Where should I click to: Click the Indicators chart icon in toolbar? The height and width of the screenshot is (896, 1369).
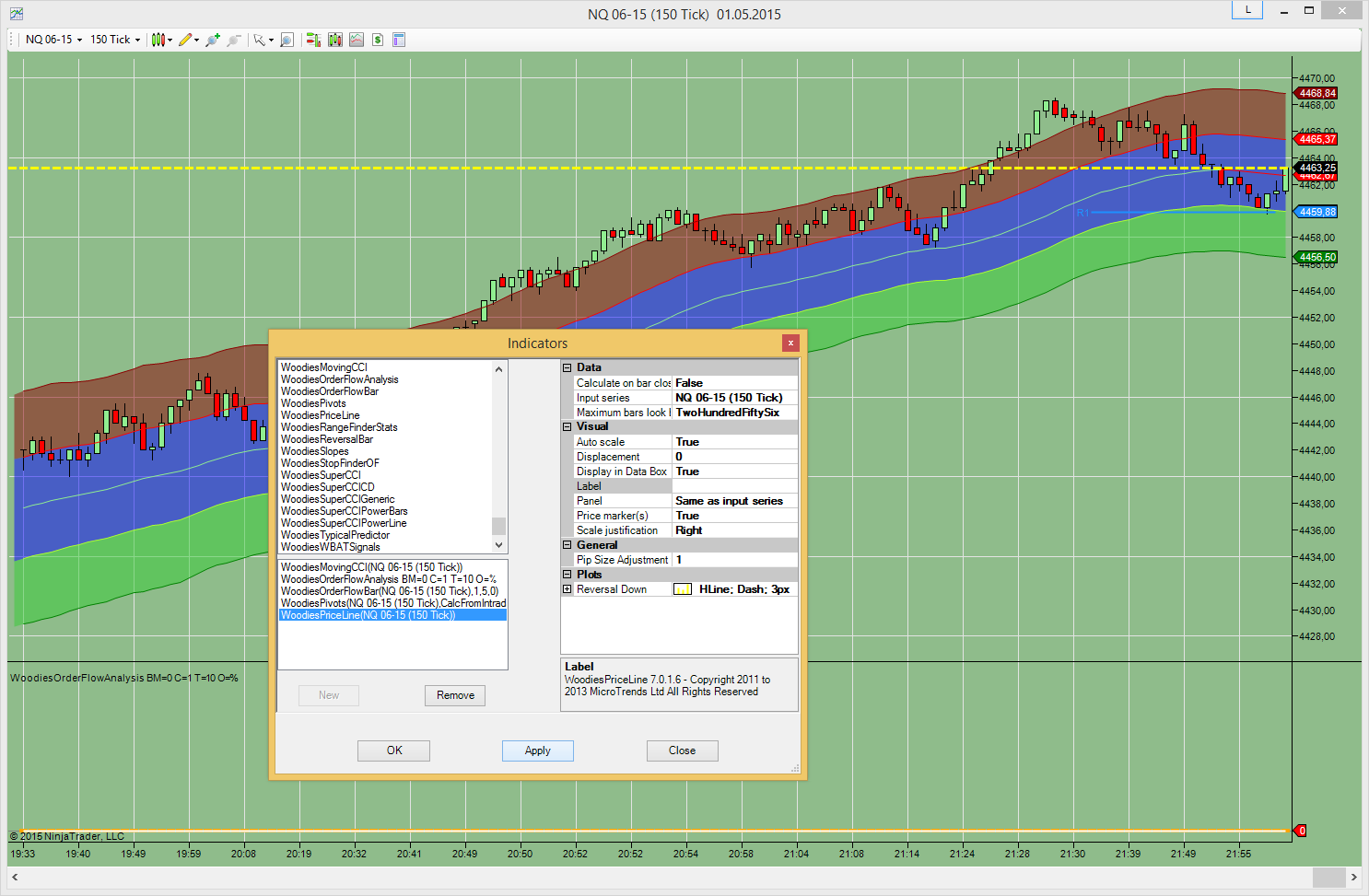[x=357, y=40]
